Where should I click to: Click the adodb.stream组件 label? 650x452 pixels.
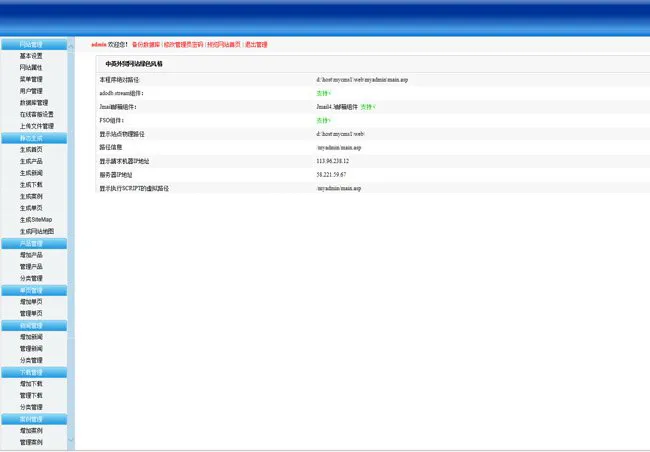point(121,93)
